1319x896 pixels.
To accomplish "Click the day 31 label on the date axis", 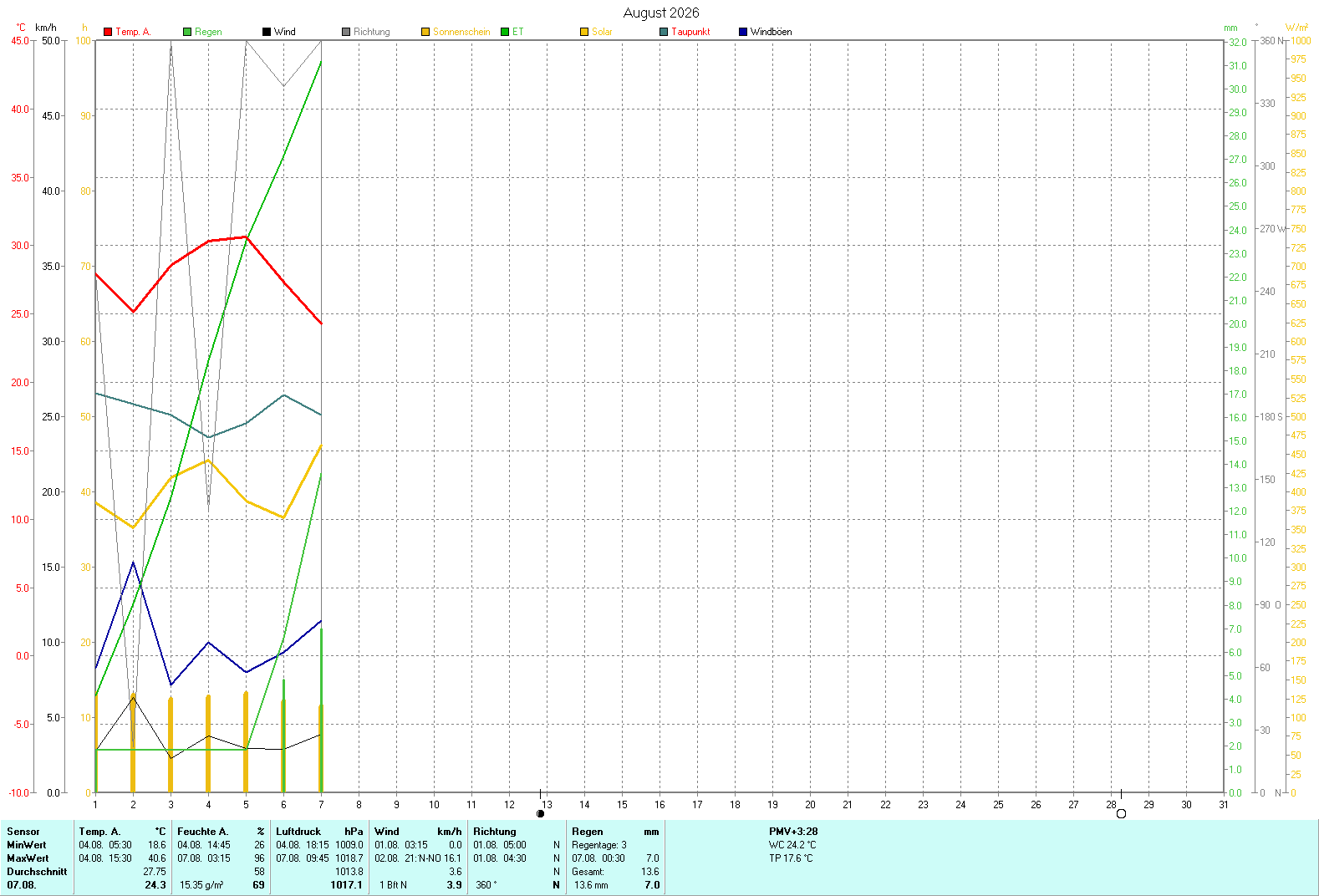I will [1224, 805].
